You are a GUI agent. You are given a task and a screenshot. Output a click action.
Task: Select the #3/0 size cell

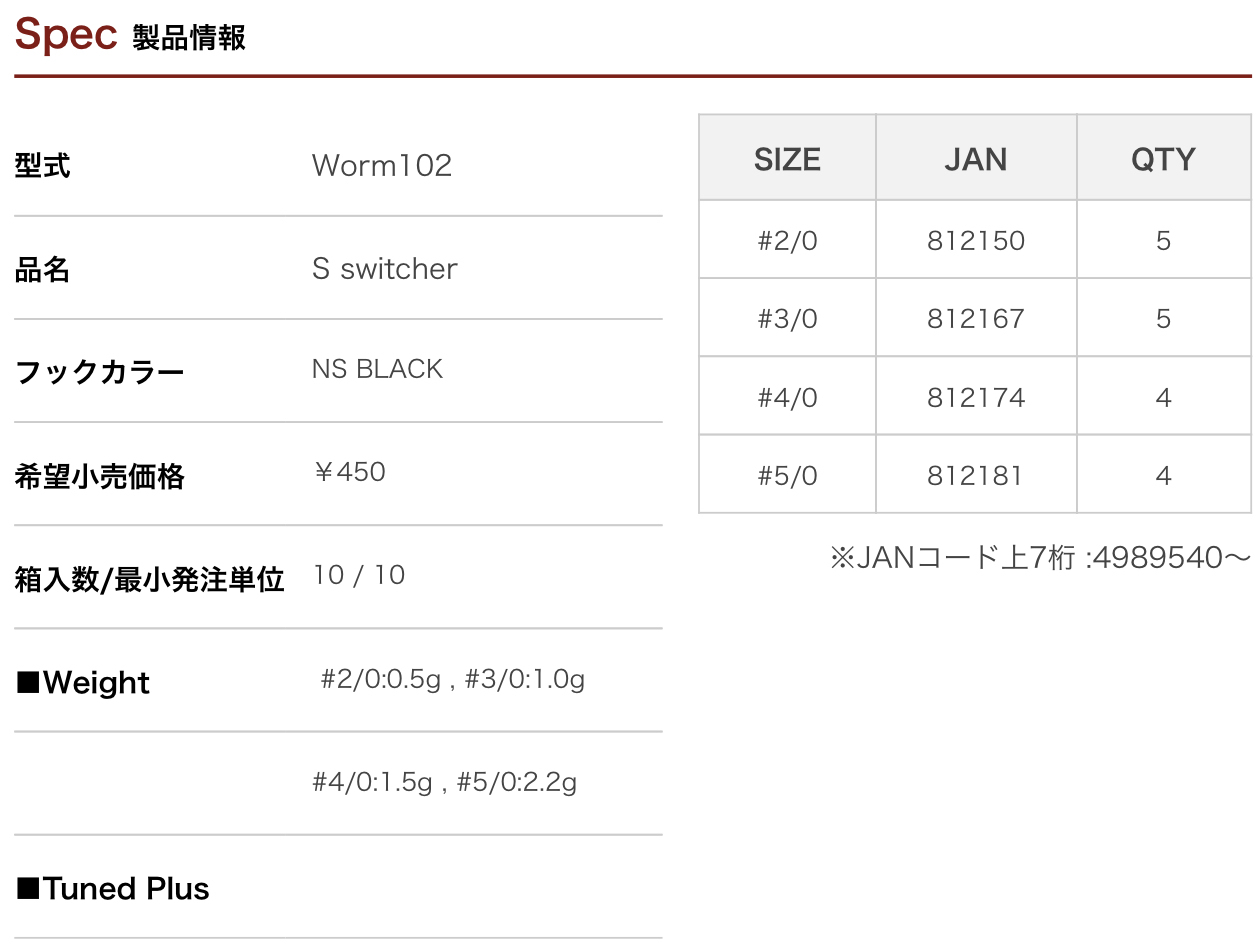(787, 319)
